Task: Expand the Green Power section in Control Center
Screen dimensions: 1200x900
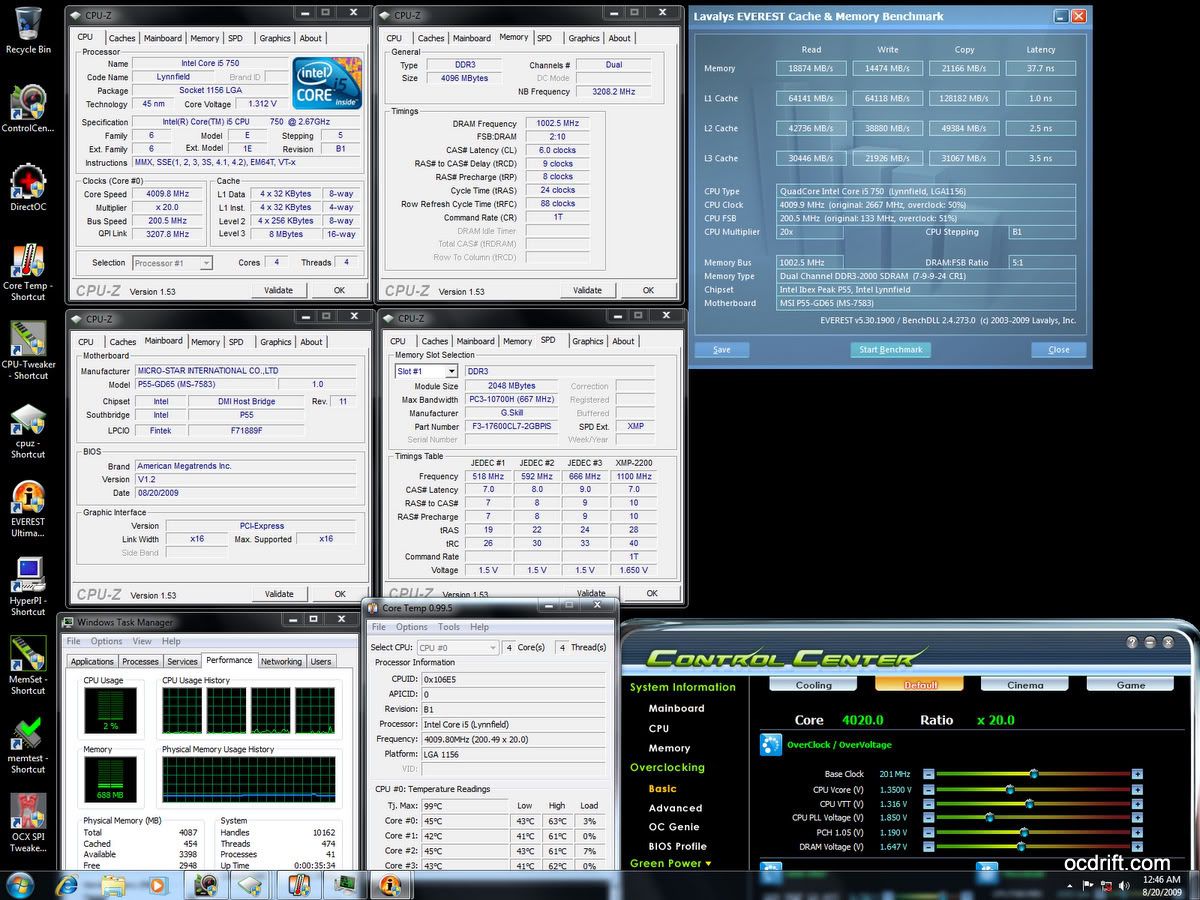Action: point(670,863)
